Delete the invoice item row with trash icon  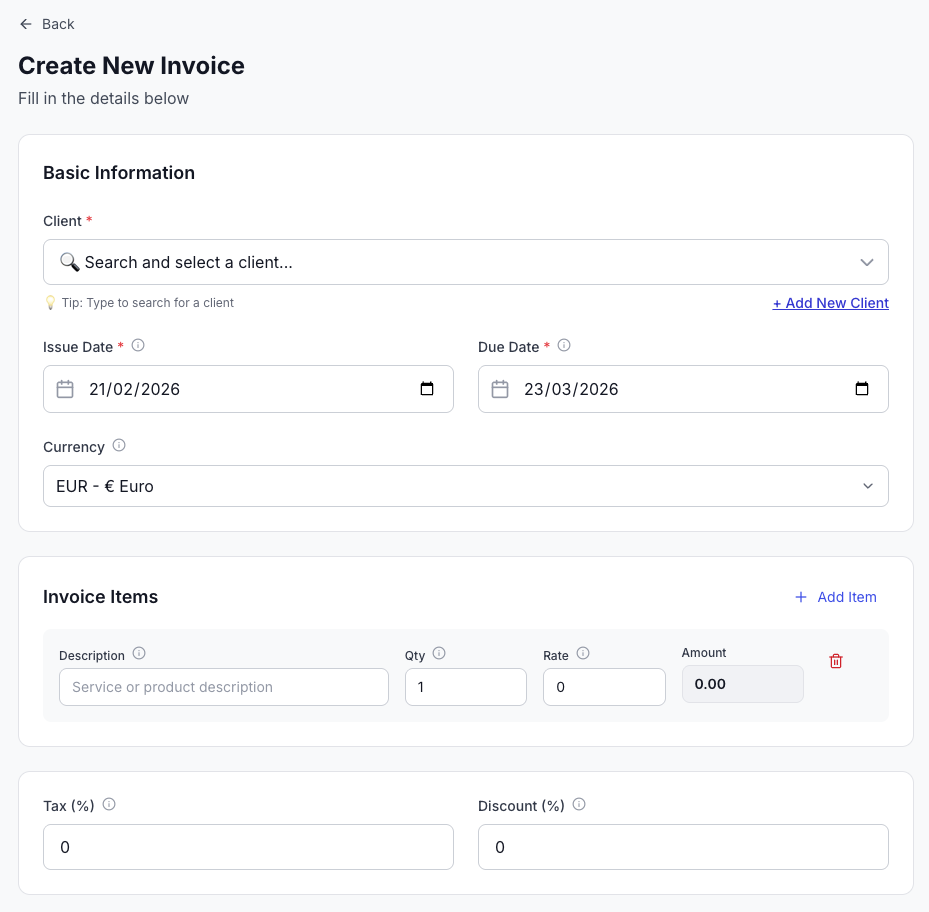tap(836, 661)
